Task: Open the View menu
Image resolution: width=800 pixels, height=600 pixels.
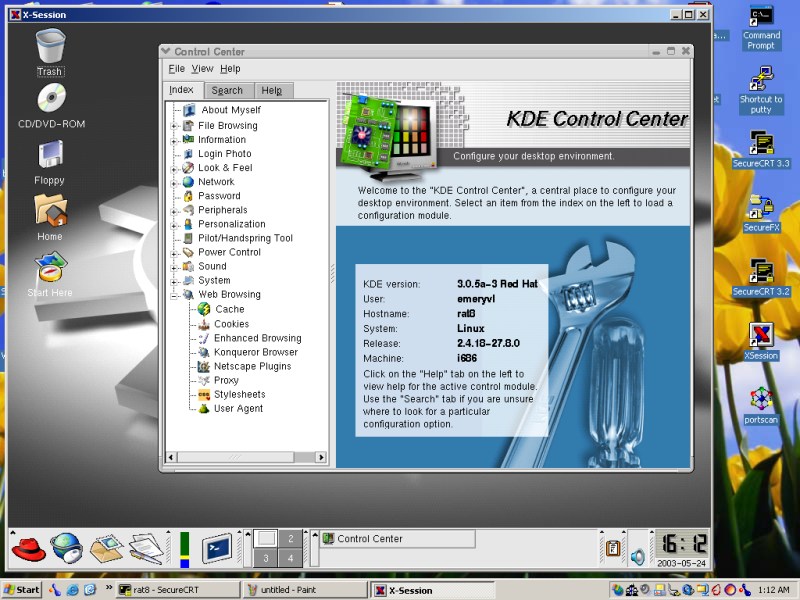Action: point(202,69)
